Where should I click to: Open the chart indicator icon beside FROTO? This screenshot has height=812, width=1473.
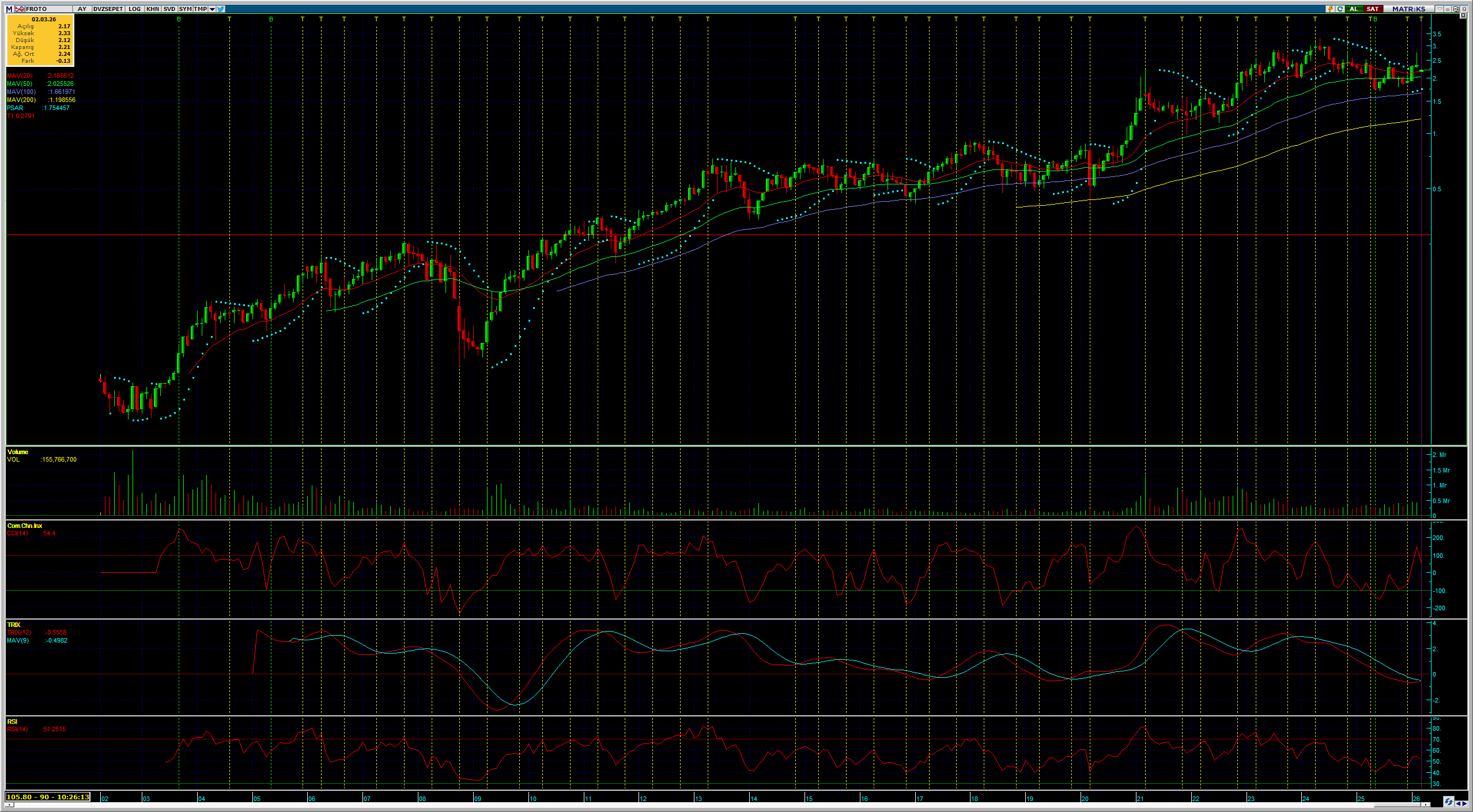pyautogui.click(x=20, y=9)
